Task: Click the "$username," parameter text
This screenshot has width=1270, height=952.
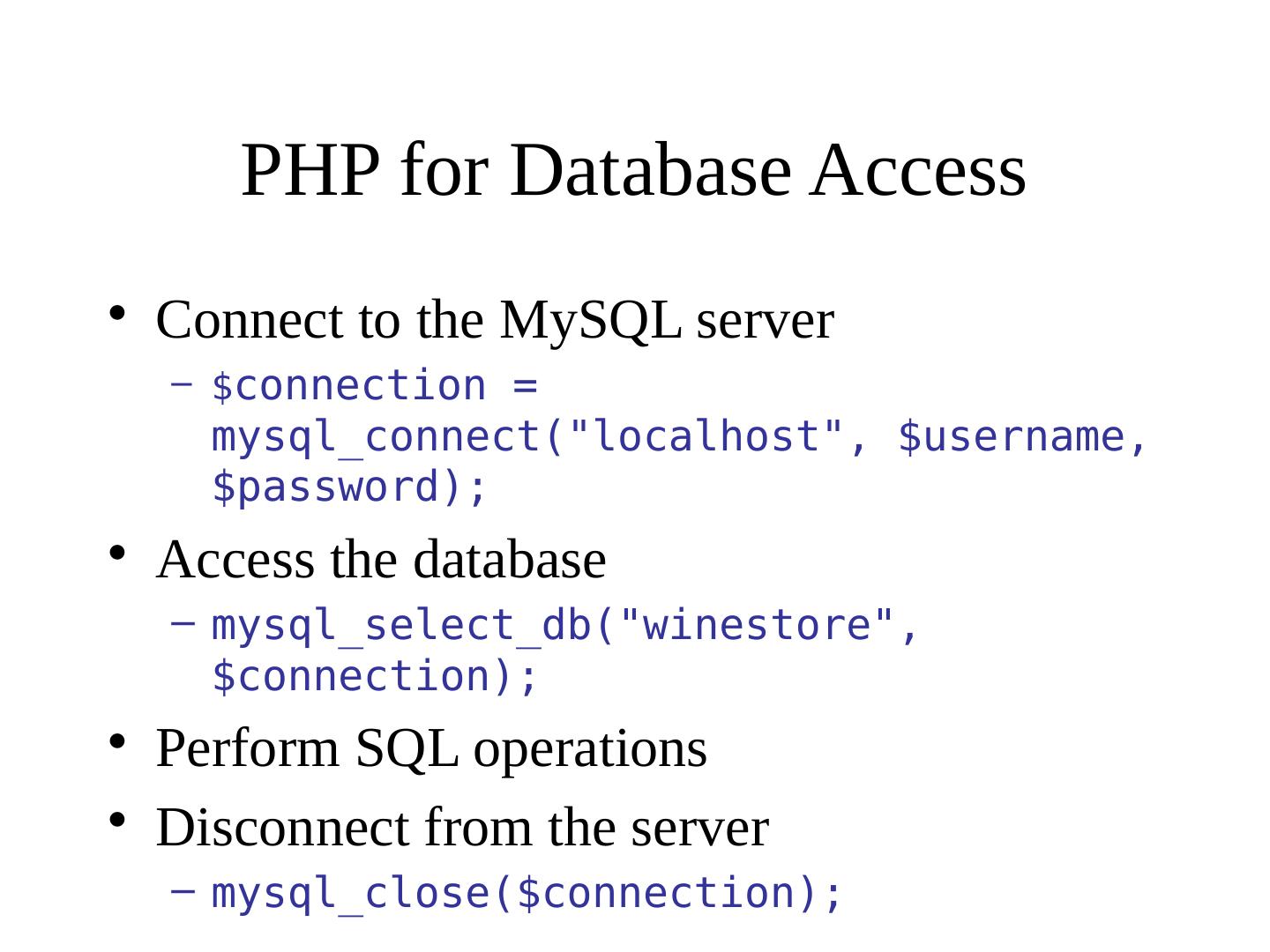Action: pyautogui.click(x=1023, y=437)
